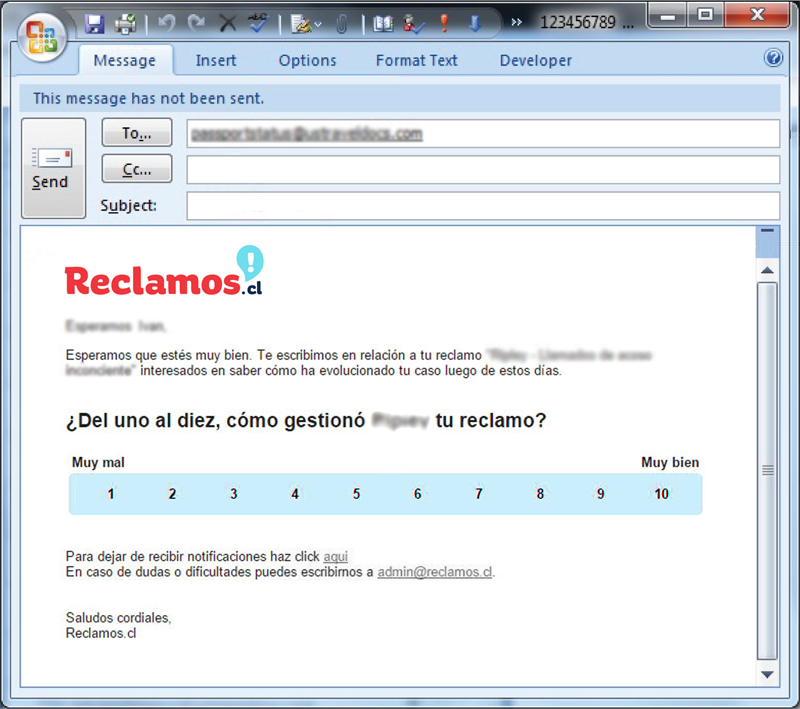Click the Signature pen icon
The height and width of the screenshot is (709, 800).
click(x=301, y=24)
